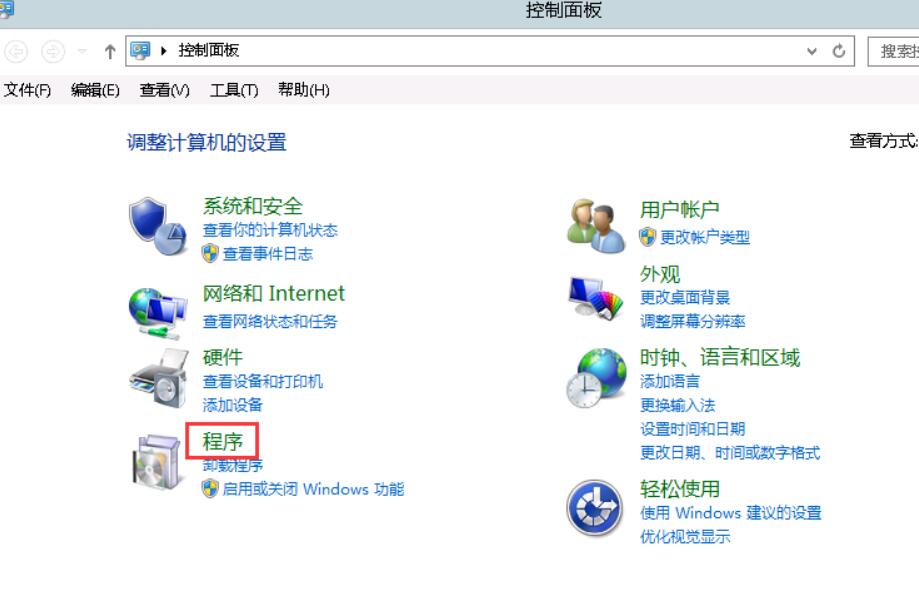Open the 程序 category heading
Screen dimensions: 919x592
coord(223,441)
